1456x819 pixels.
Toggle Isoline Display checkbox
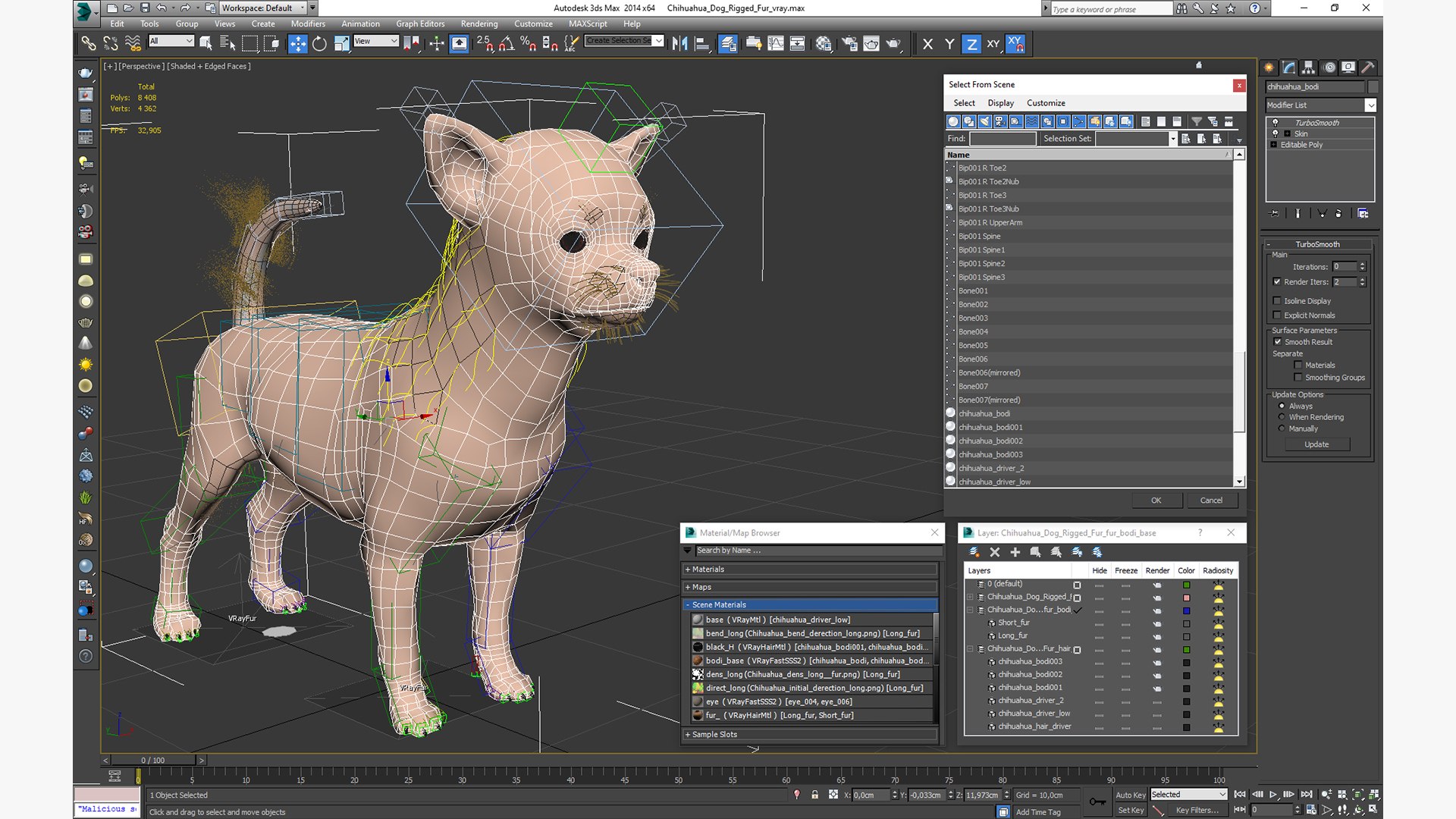(x=1277, y=301)
